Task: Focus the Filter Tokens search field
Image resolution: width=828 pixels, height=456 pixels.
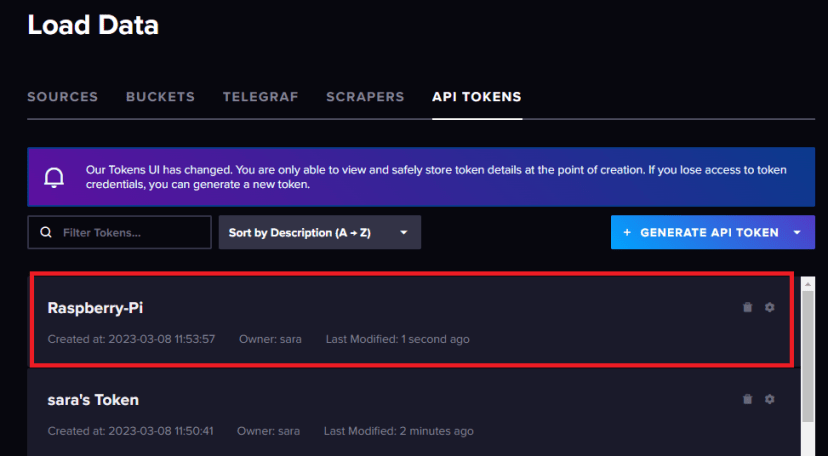Action: (130, 232)
